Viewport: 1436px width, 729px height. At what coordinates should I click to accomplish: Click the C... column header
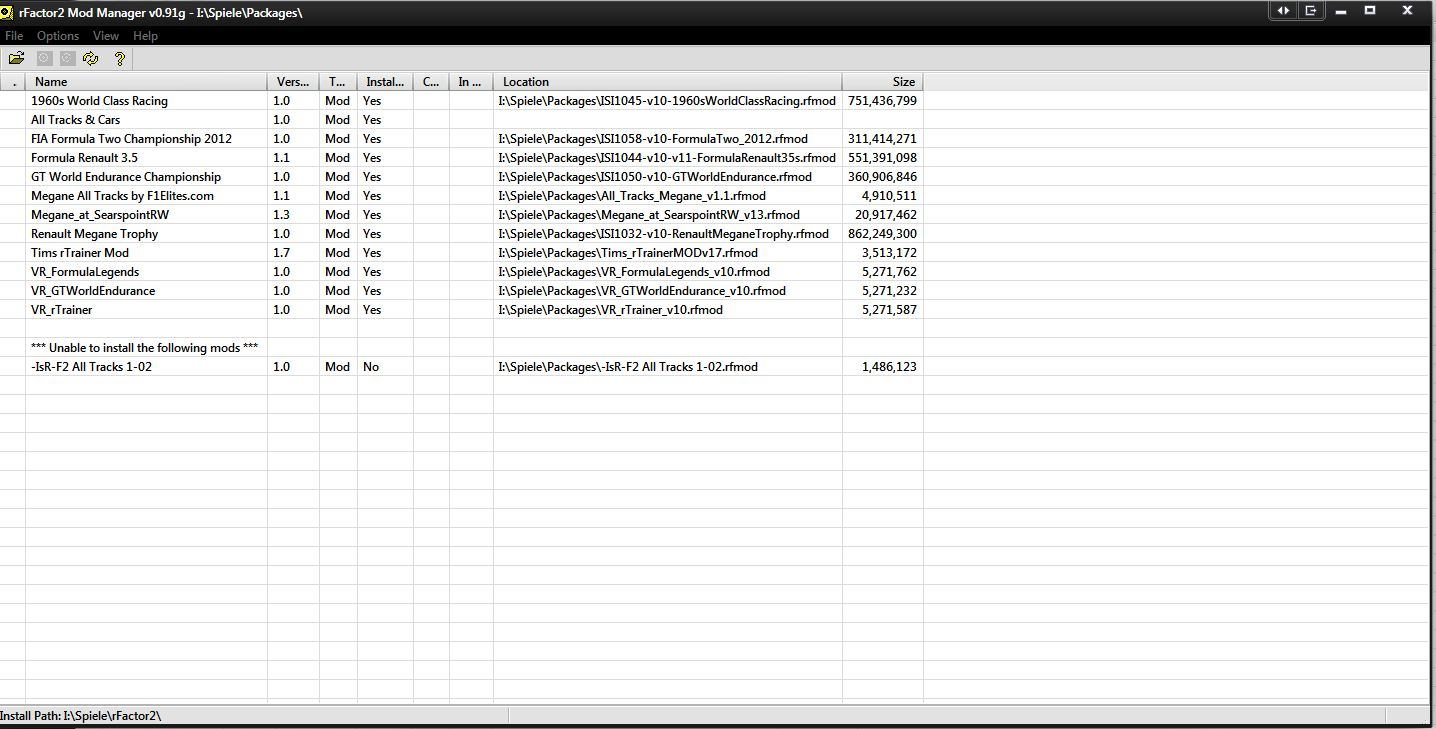[x=431, y=82]
